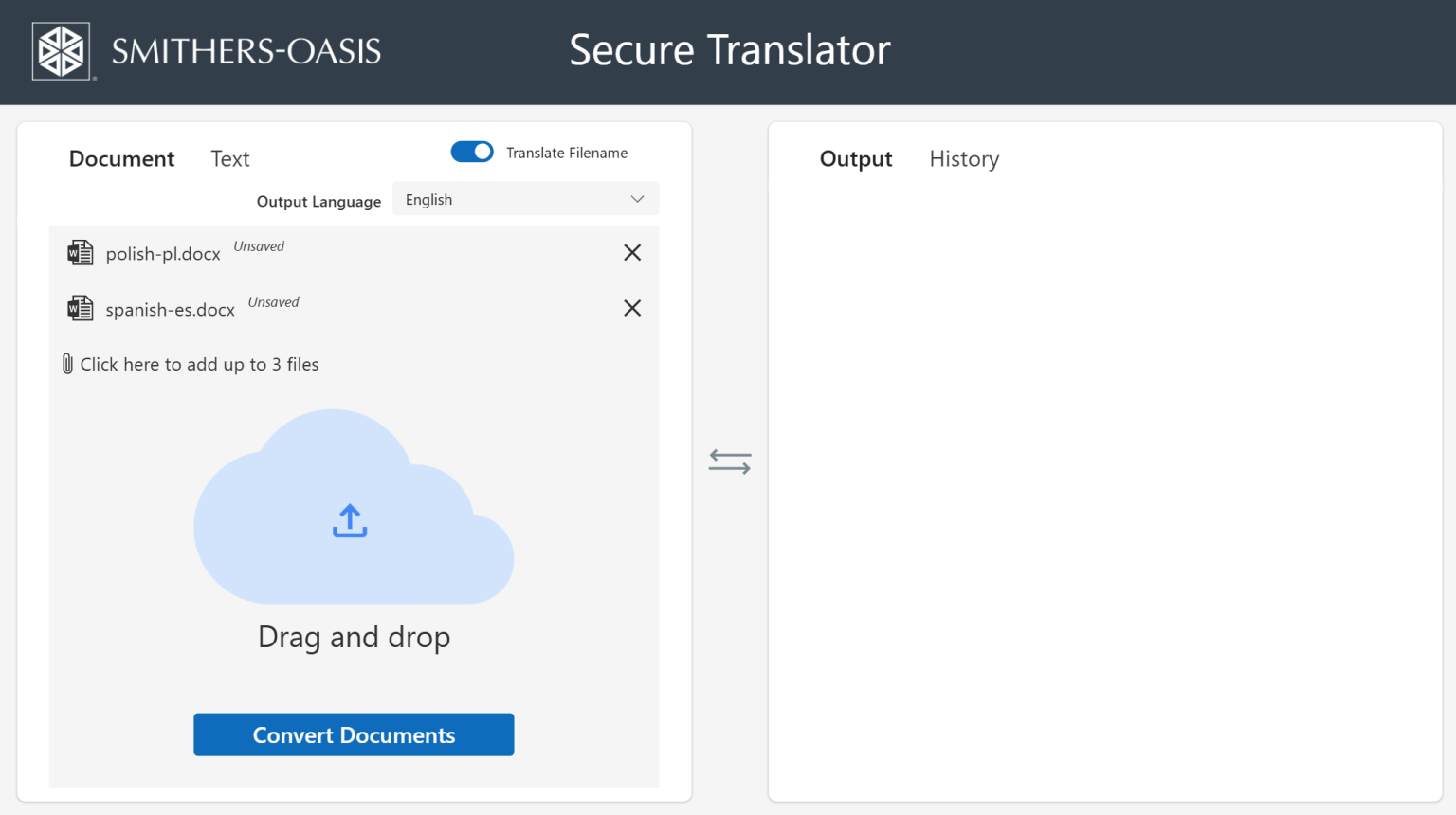
Task: Click the cloud upload icon
Action: click(x=349, y=520)
